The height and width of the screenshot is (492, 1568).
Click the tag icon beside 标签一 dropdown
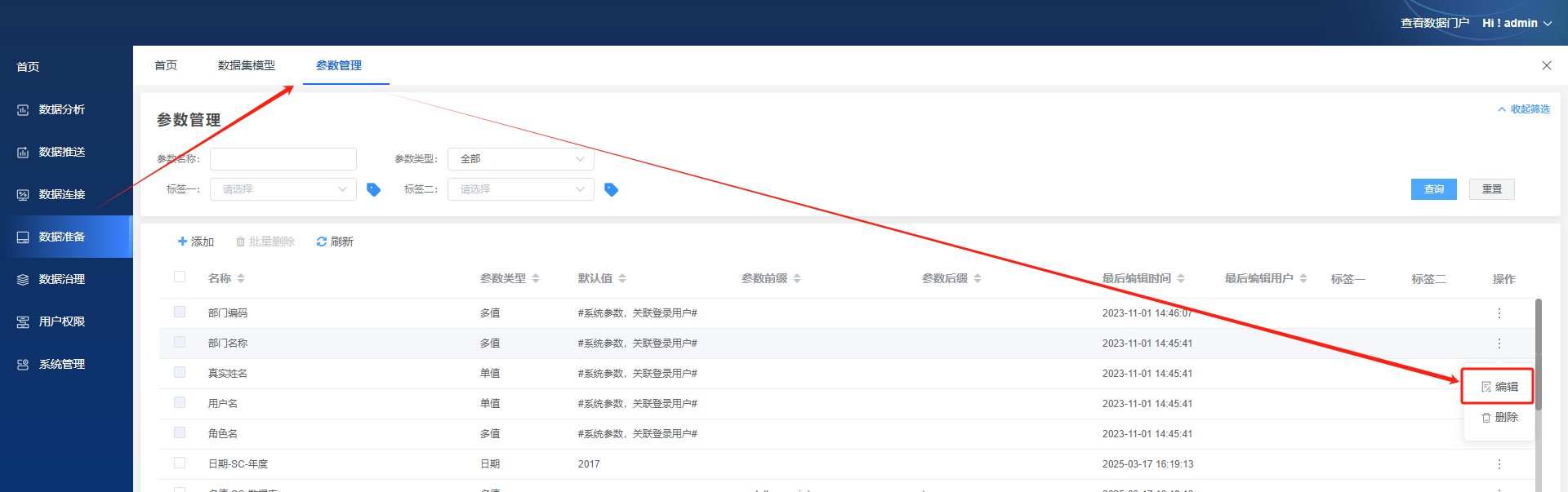pyautogui.click(x=373, y=189)
